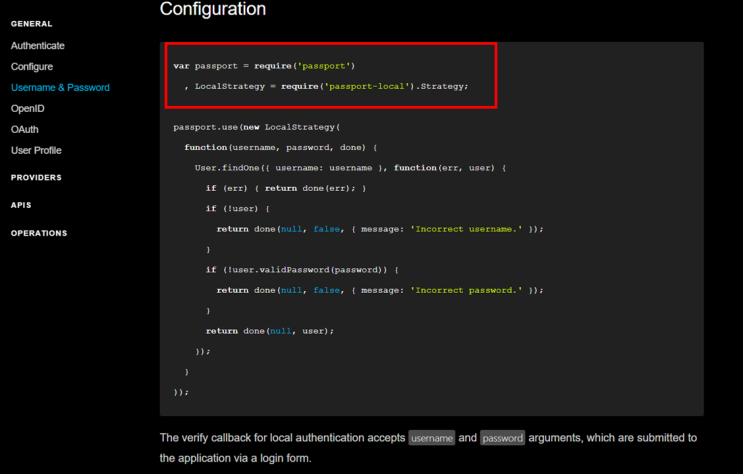Select Username & Password sidebar link

tap(60, 87)
